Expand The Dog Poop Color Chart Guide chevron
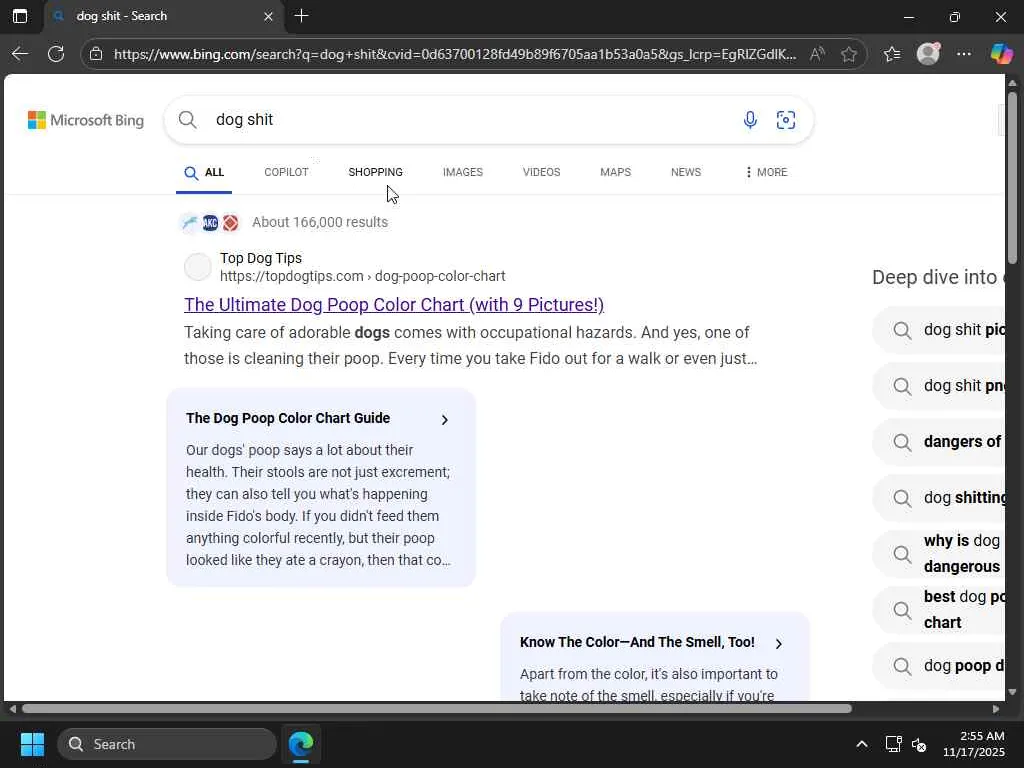This screenshot has height=768, width=1024. tap(445, 419)
